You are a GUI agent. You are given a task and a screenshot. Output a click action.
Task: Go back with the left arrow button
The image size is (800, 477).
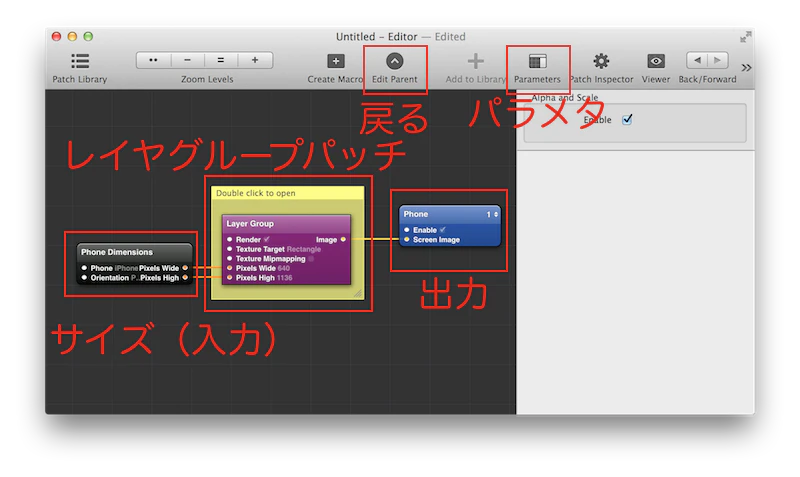click(x=697, y=60)
